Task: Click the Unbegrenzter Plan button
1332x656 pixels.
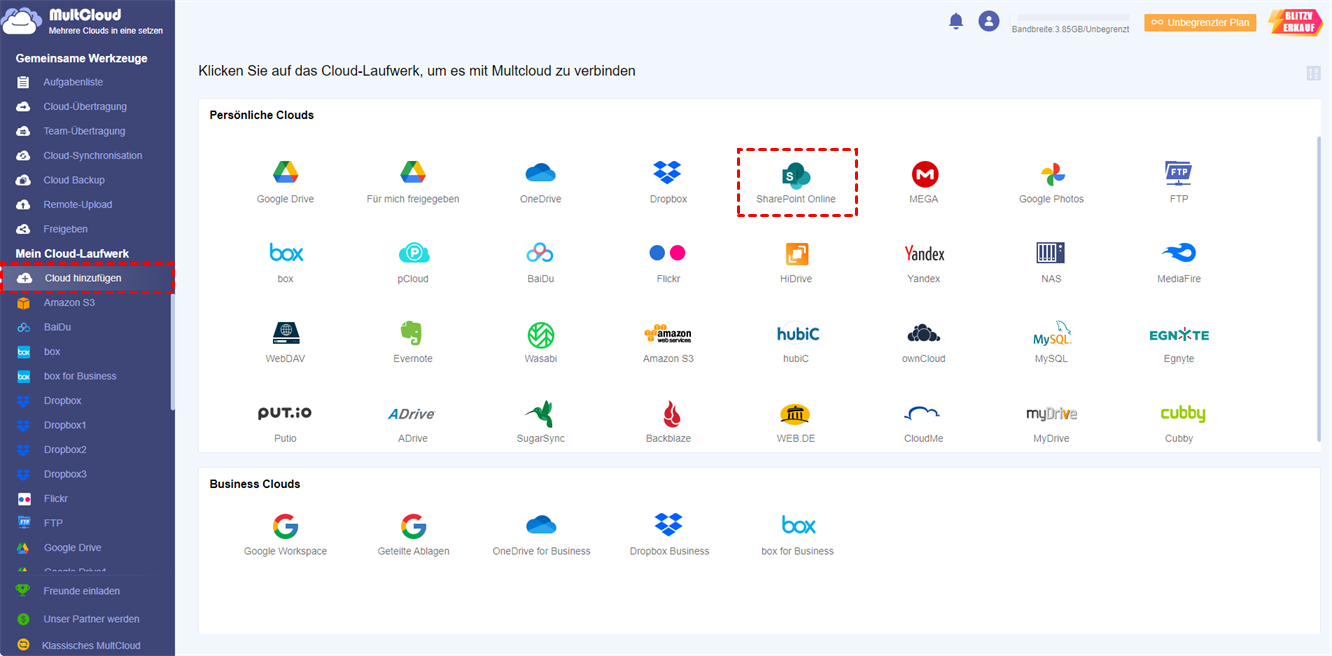Action: tap(1200, 22)
